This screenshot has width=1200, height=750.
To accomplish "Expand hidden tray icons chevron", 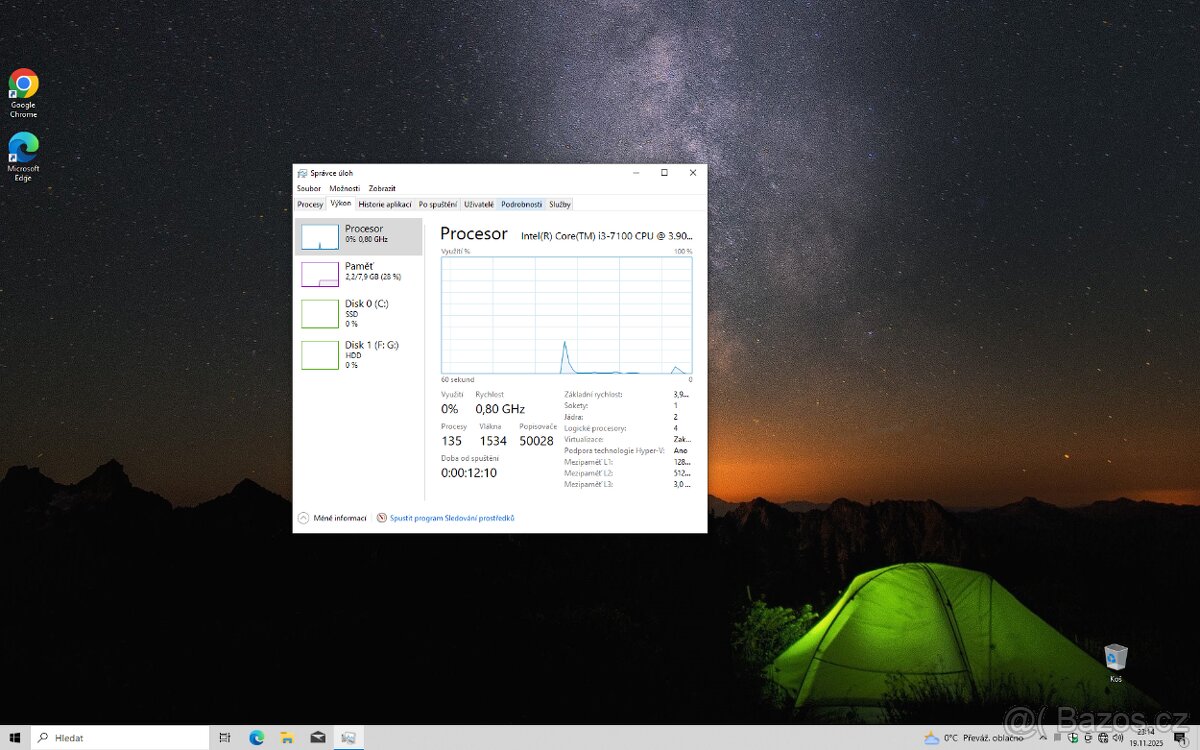I will point(1044,737).
